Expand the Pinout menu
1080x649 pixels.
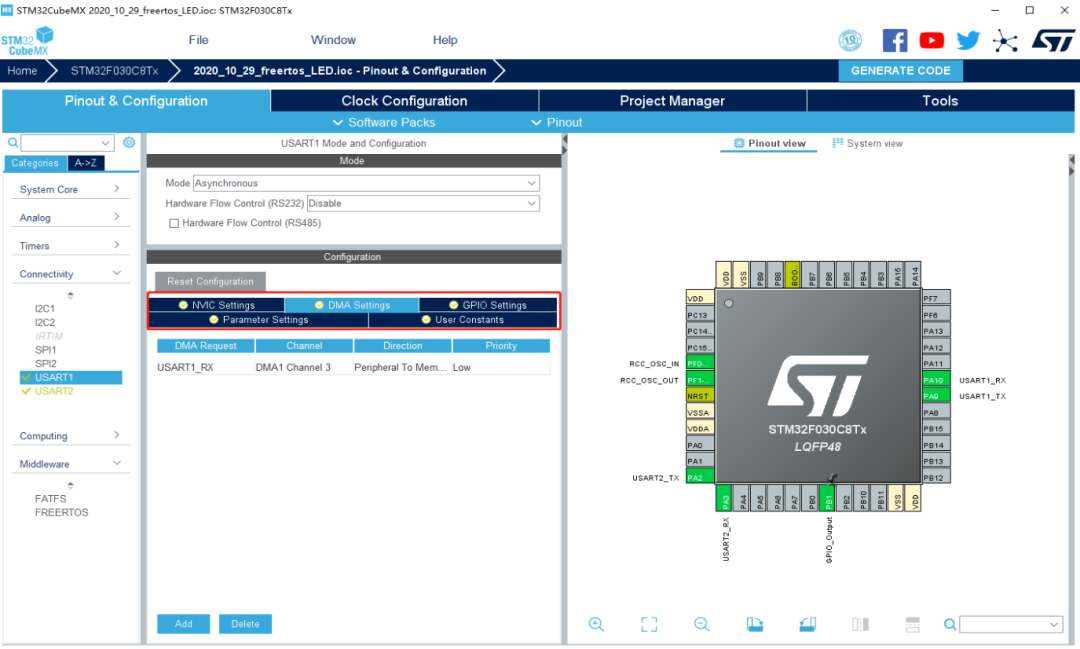tap(556, 122)
